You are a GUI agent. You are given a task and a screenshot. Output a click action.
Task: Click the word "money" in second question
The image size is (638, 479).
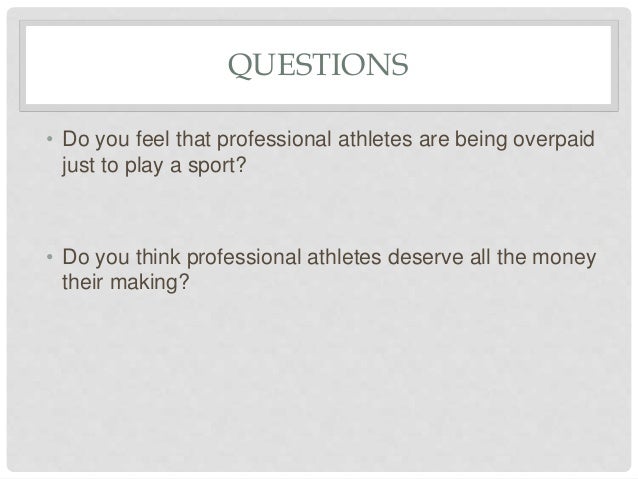pos(564,258)
